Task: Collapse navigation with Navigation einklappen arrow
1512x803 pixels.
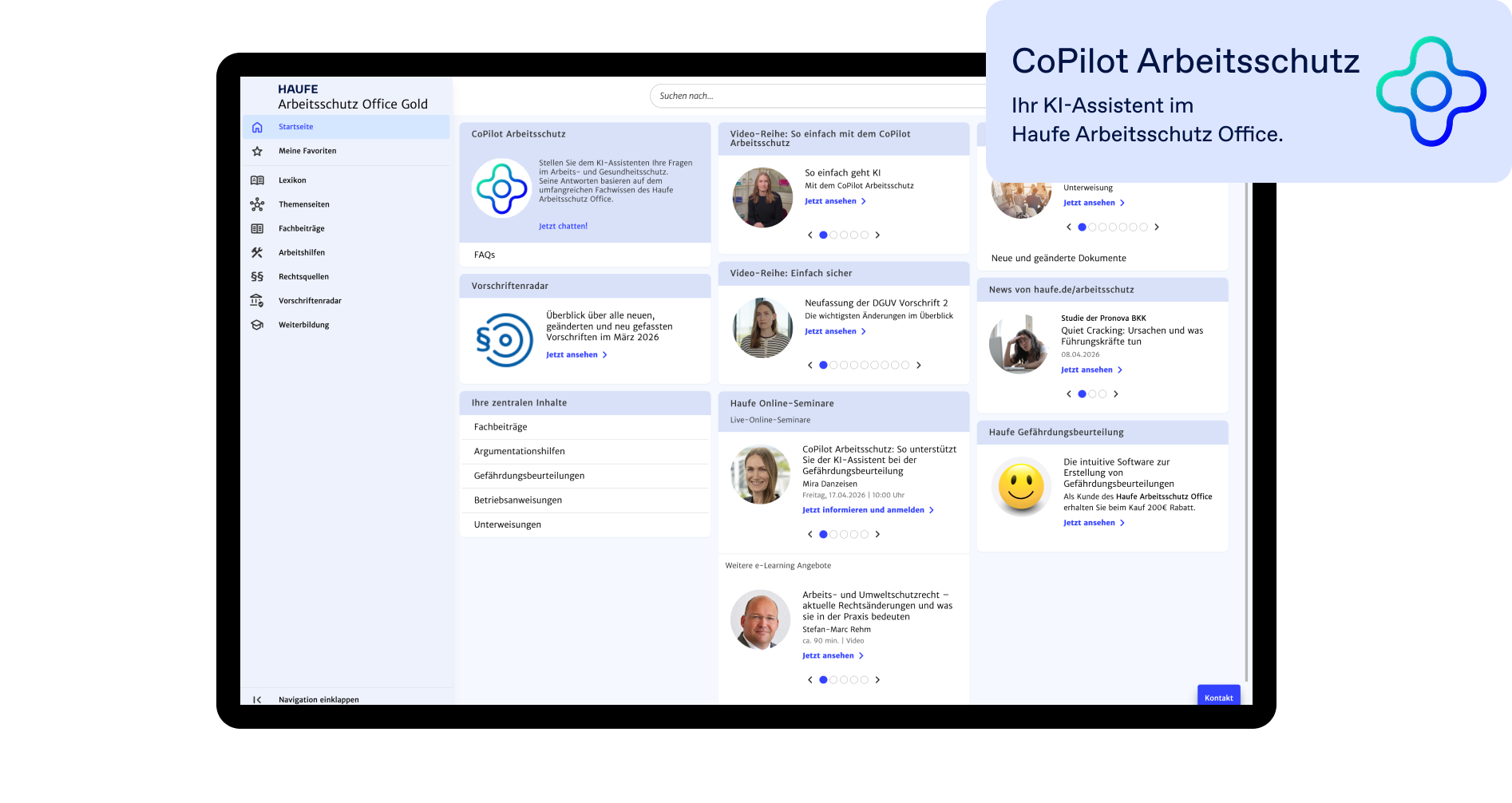Action: click(257, 699)
